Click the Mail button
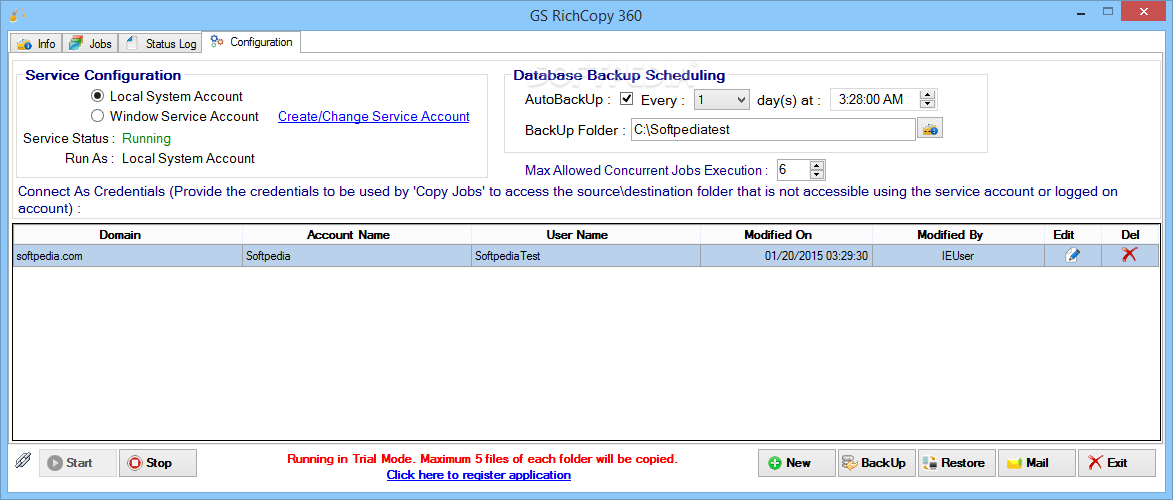1173x500 pixels. [1037, 463]
